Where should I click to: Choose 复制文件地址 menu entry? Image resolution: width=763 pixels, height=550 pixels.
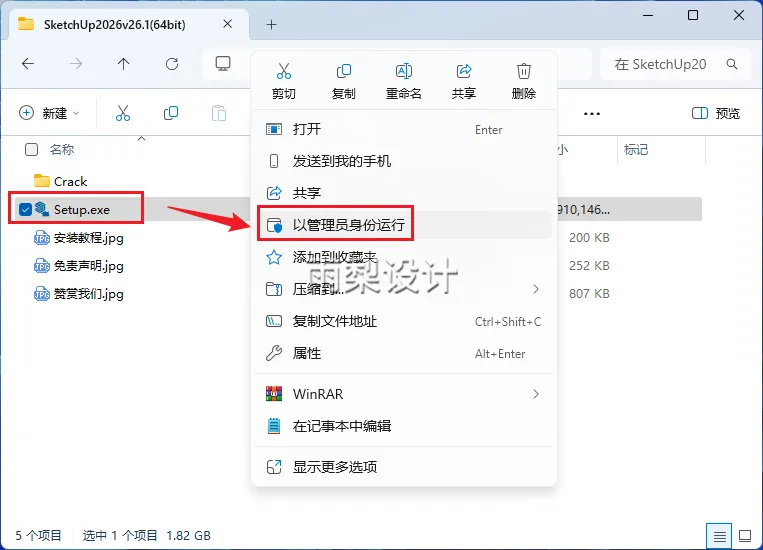click(x=403, y=322)
